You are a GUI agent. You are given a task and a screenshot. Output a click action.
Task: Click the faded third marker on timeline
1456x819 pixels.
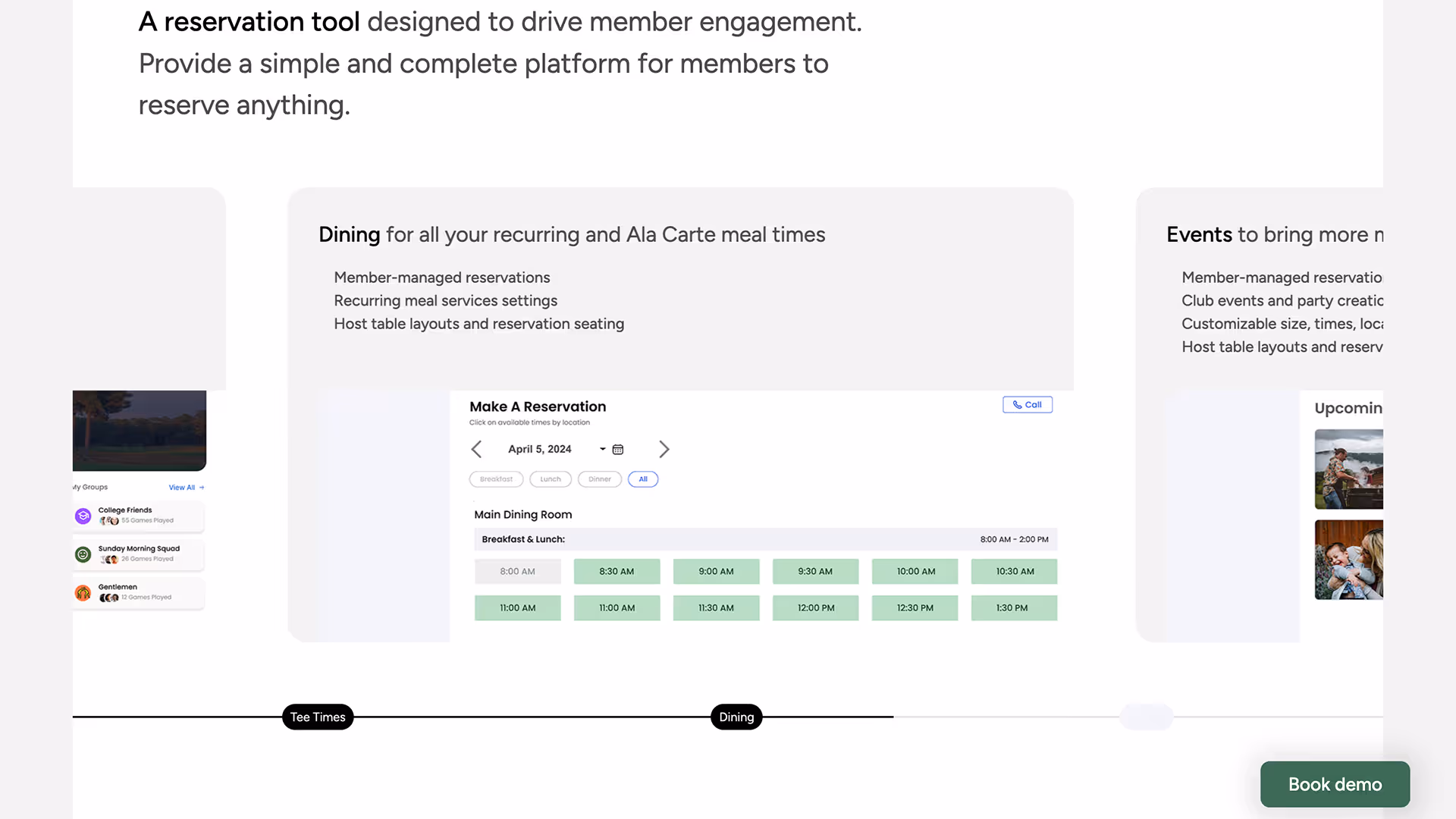click(x=1146, y=717)
